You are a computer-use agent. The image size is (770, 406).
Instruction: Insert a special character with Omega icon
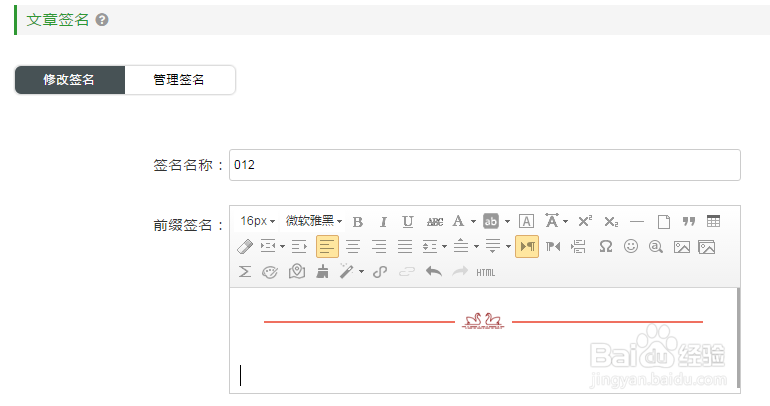point(606,246)
